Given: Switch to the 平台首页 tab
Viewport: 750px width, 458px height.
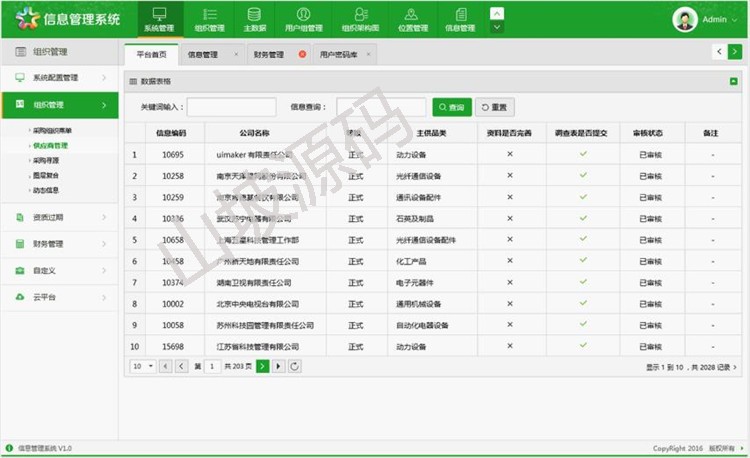Looking at the screenshot, I should [151, 54].
